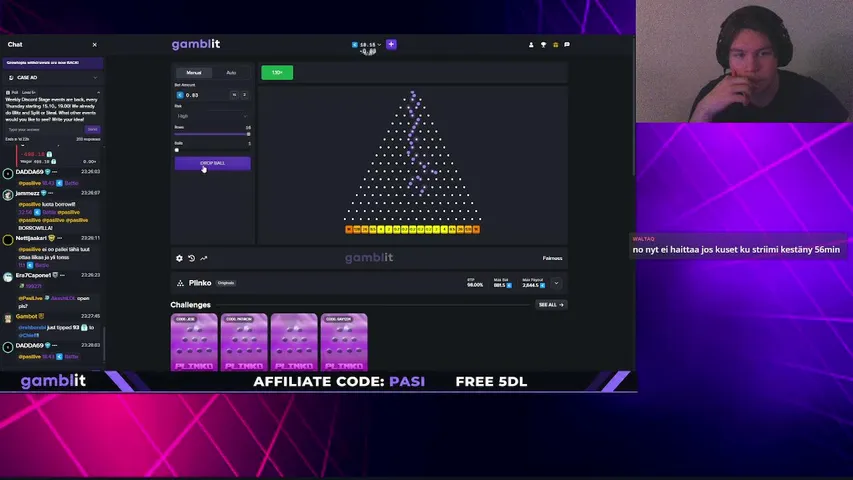Open the user profile icon
Screen dimensions: 853x480
(x=531, y=45)
